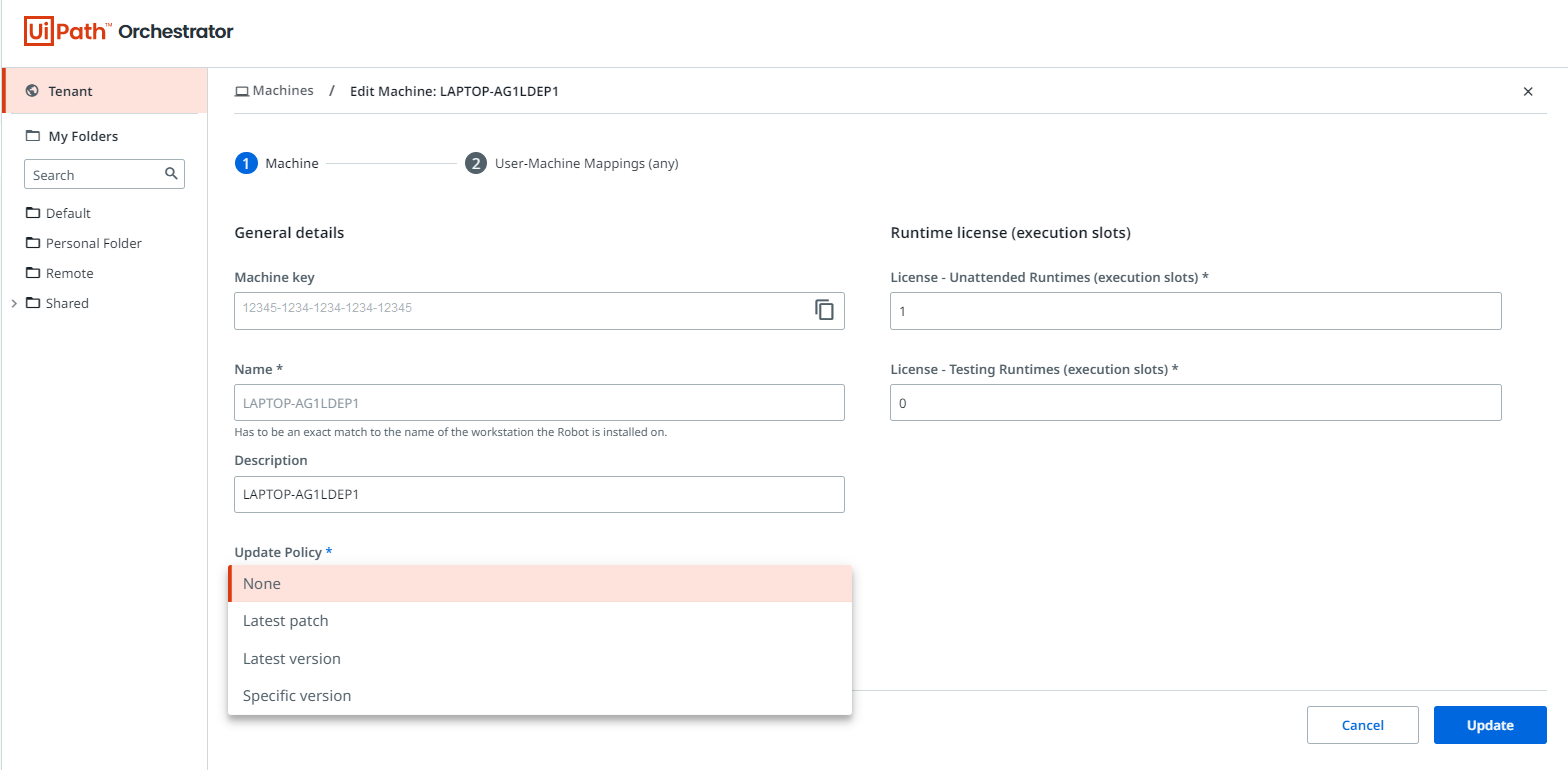Go to the Machine step

coord(277,163)
